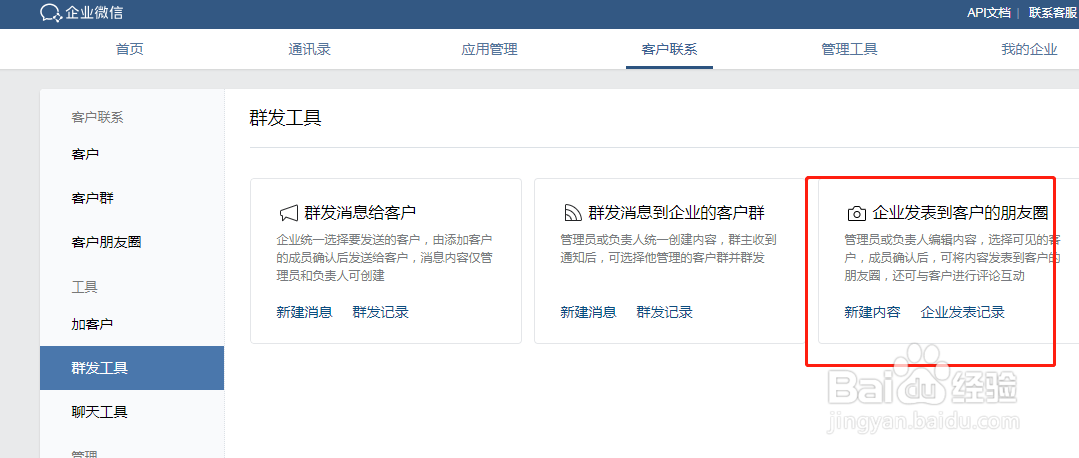Viewport: 1079px width, 458px height.
Task: Open 群发记录 under 群发消息给客户
Action: click(x=381, y=312)
